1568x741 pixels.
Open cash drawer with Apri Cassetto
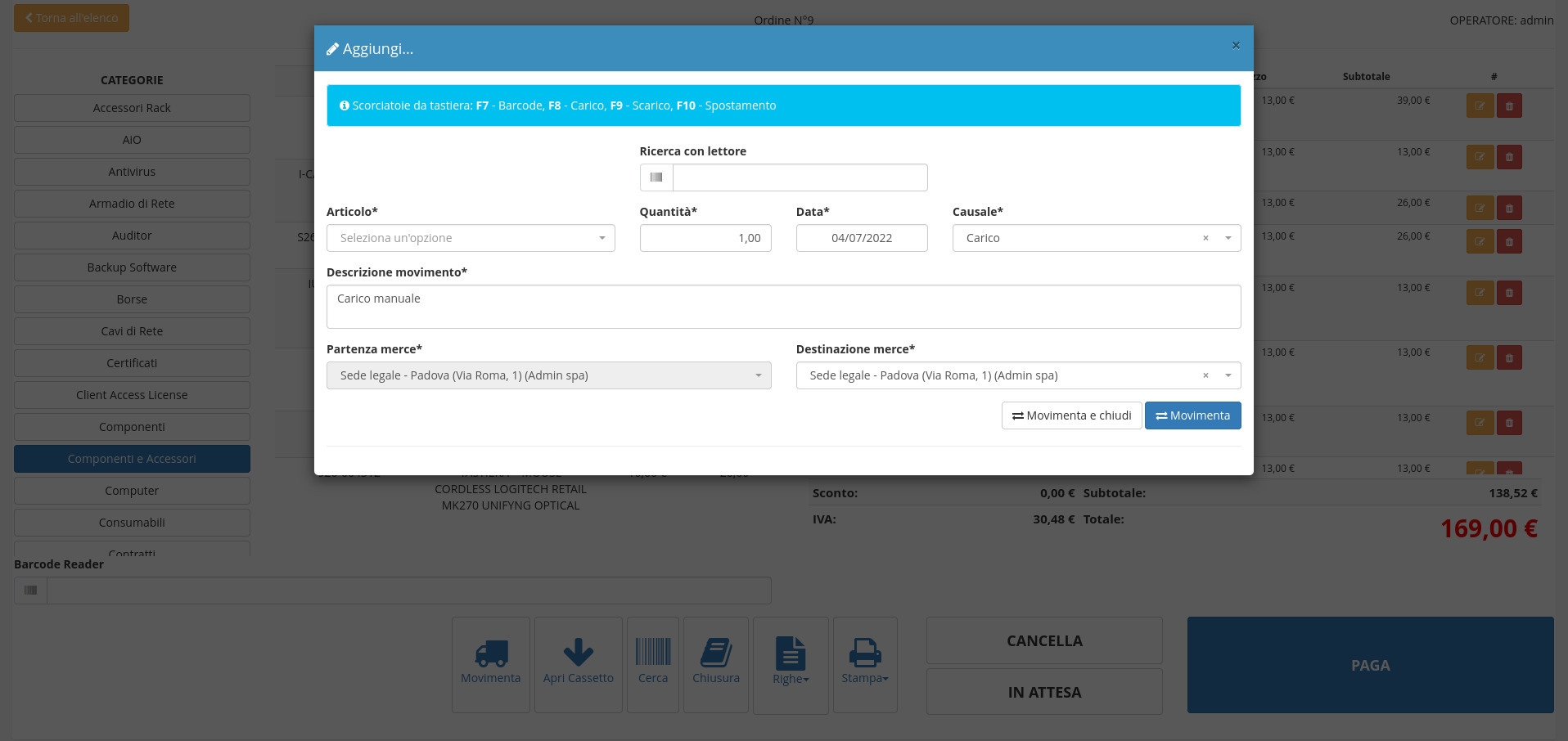click(578, 653)
